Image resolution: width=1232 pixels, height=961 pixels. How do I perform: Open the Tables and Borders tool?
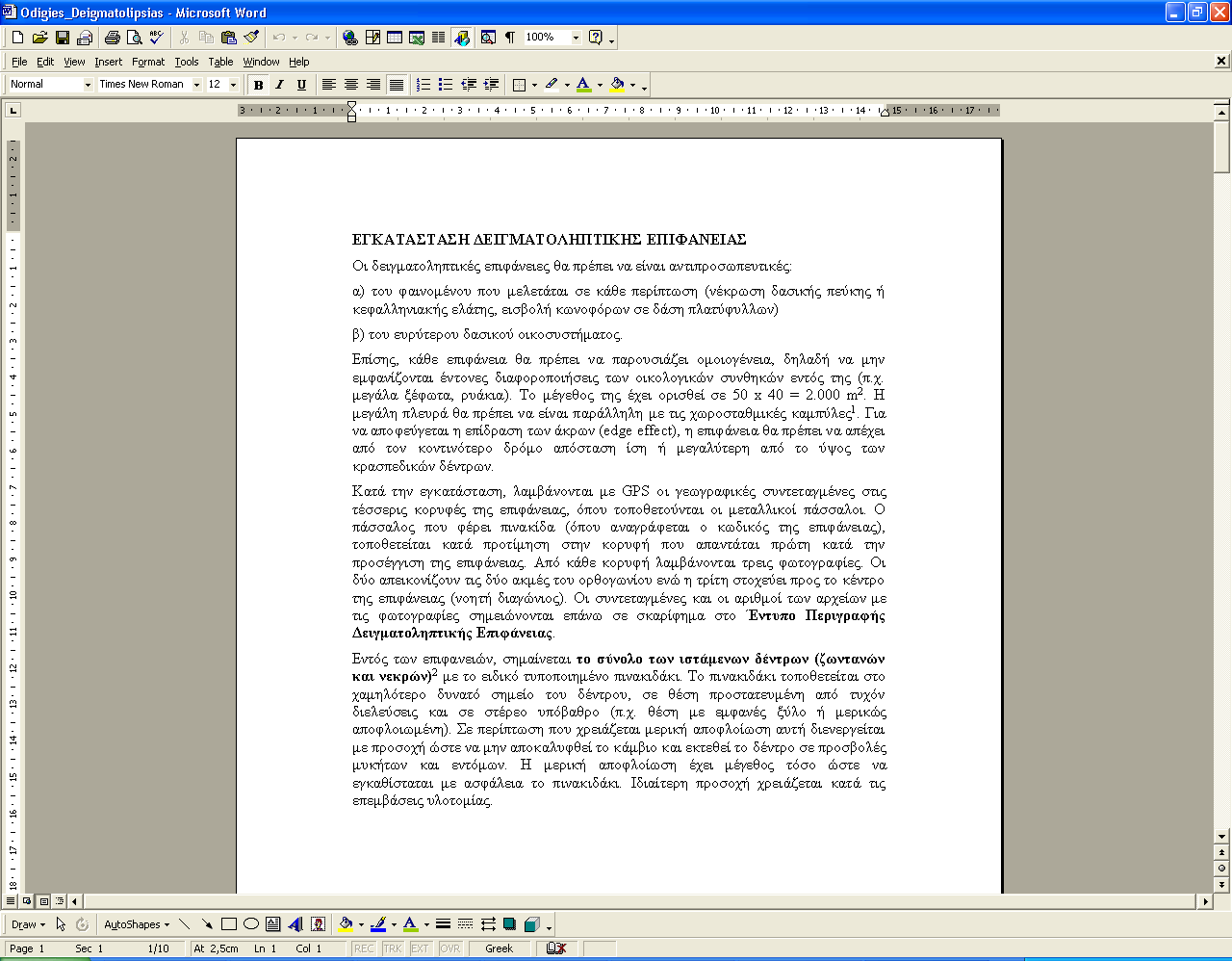pos(372,38)
